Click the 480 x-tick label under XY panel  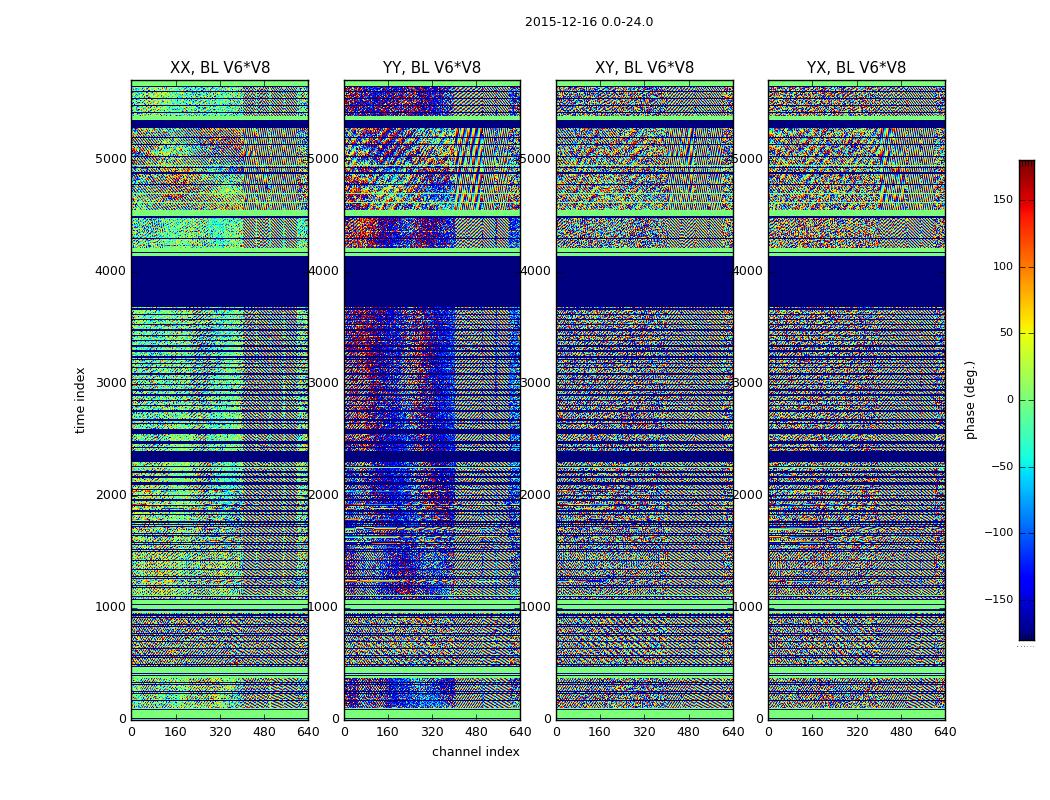point(688,732)
